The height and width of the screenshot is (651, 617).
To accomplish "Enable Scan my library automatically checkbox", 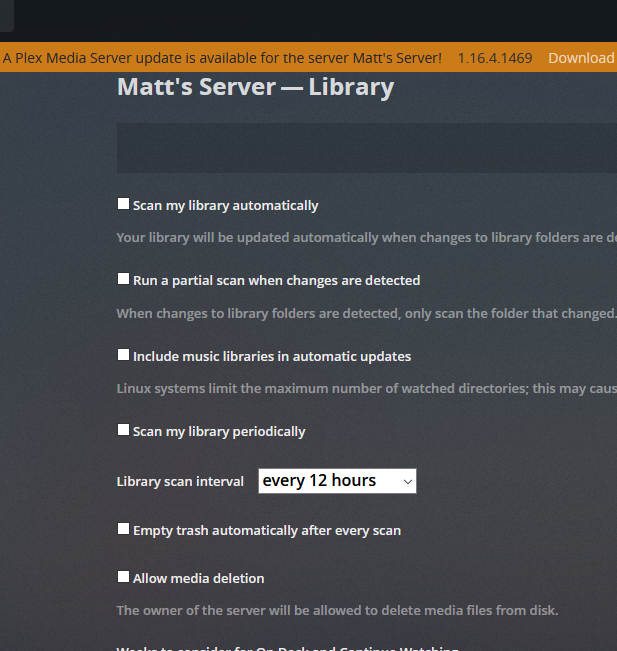I will [123, 204].
